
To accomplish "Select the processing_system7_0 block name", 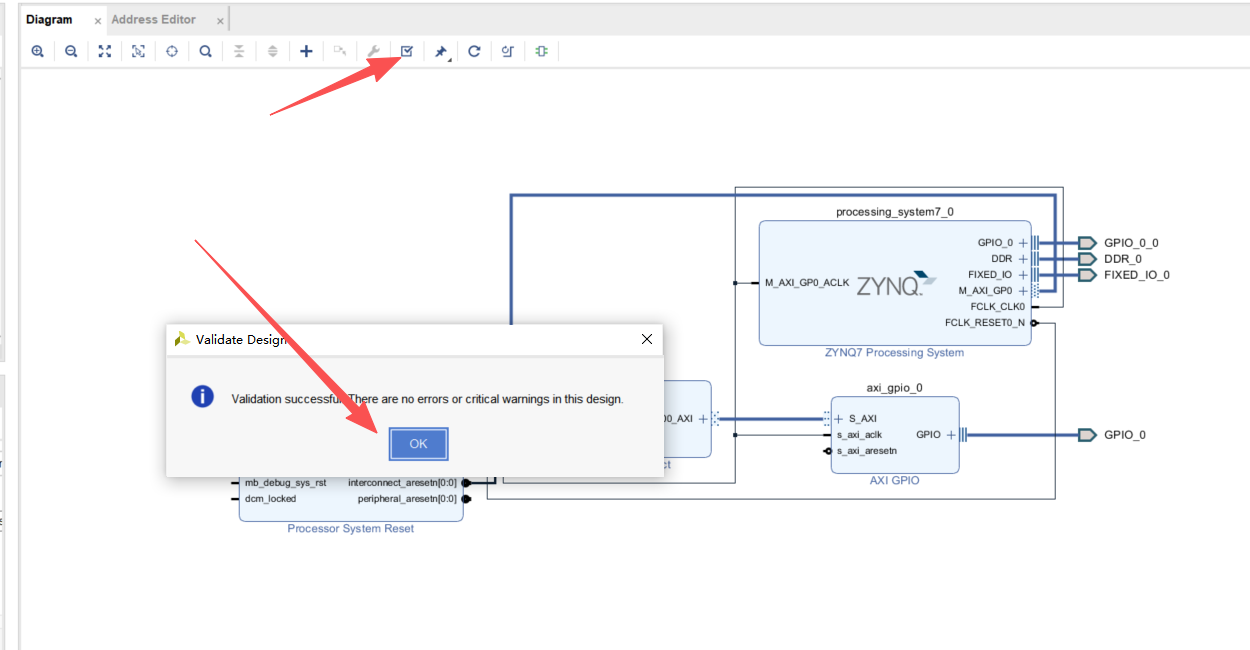I will point(895,212).
